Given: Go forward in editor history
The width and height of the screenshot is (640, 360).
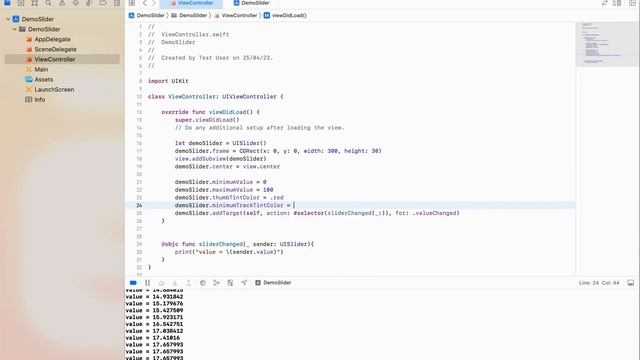Looking at the screenshot, I should 154,3.
